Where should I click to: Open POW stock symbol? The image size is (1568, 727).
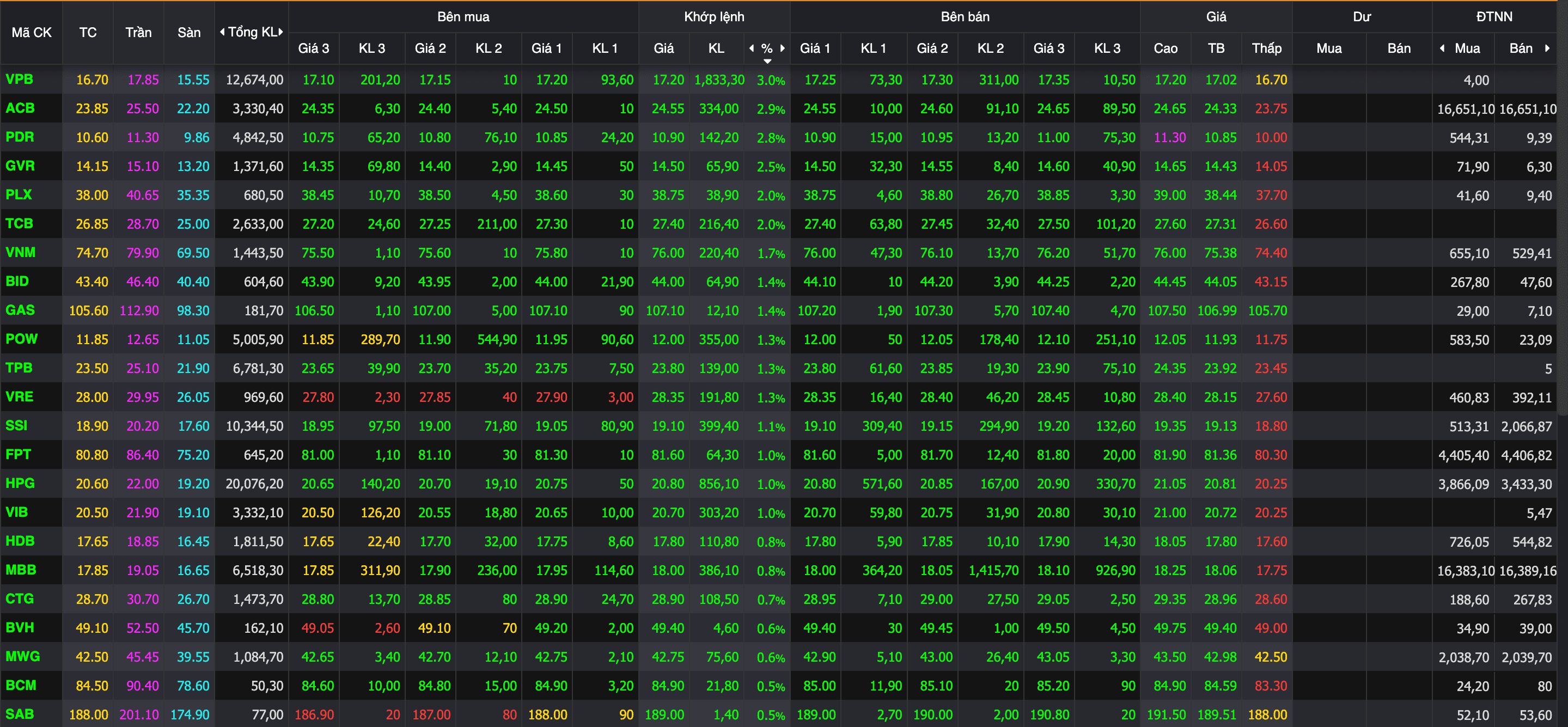coord(21,339)
